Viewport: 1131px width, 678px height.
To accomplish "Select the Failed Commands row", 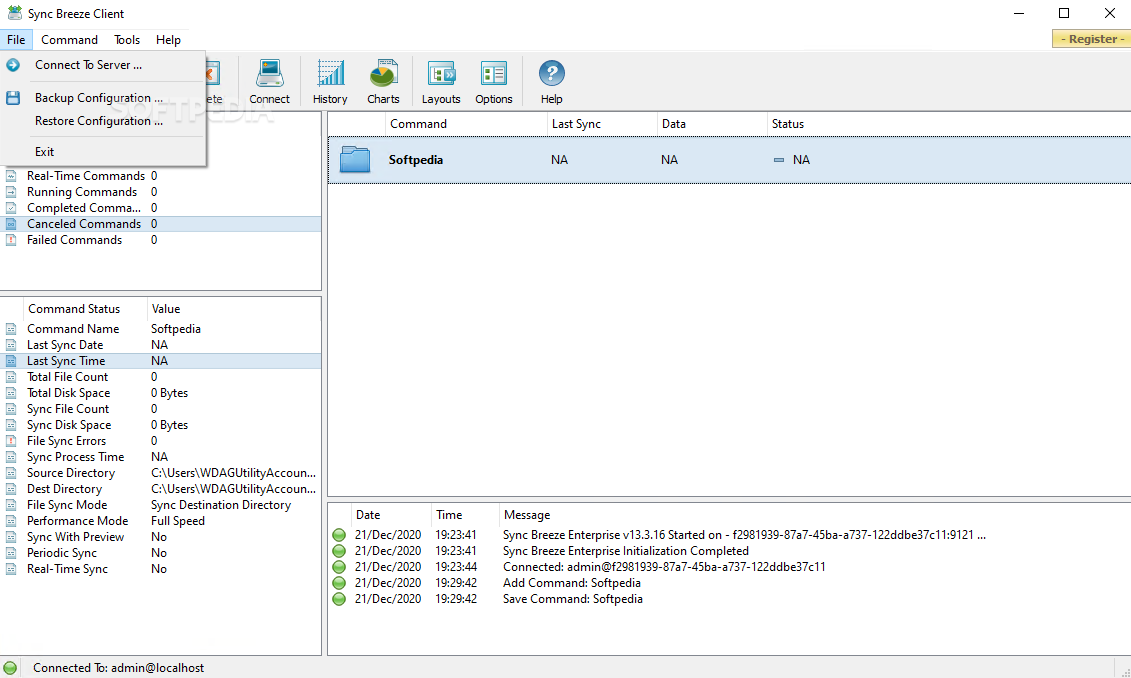I will pos(161,240).
